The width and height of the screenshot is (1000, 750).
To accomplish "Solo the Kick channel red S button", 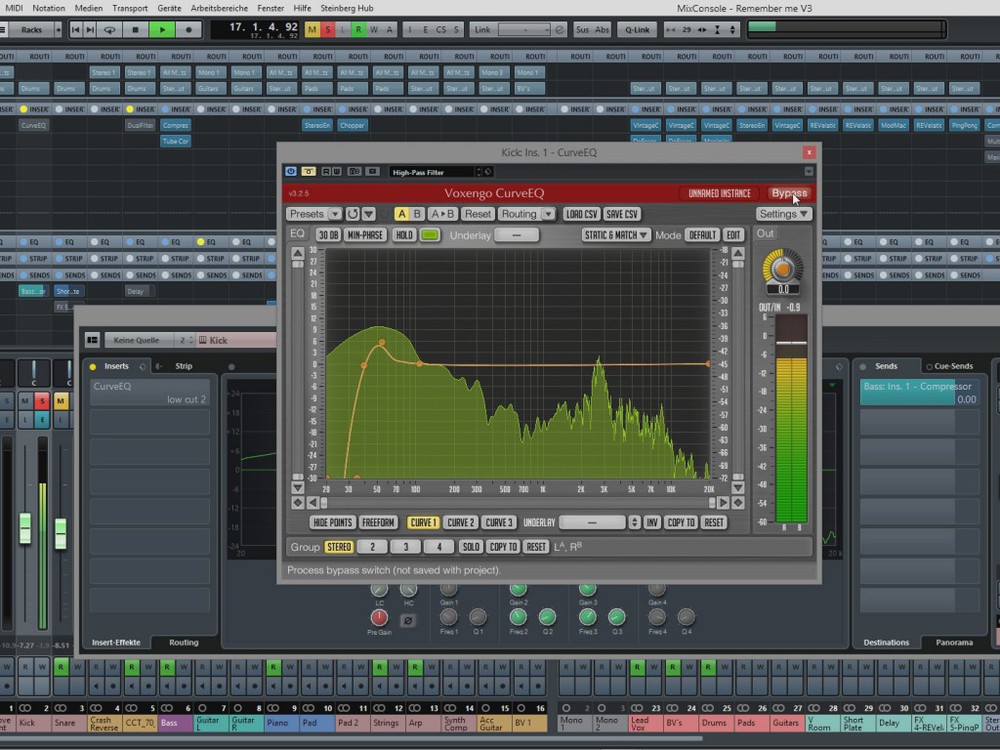I will [42, 401].
